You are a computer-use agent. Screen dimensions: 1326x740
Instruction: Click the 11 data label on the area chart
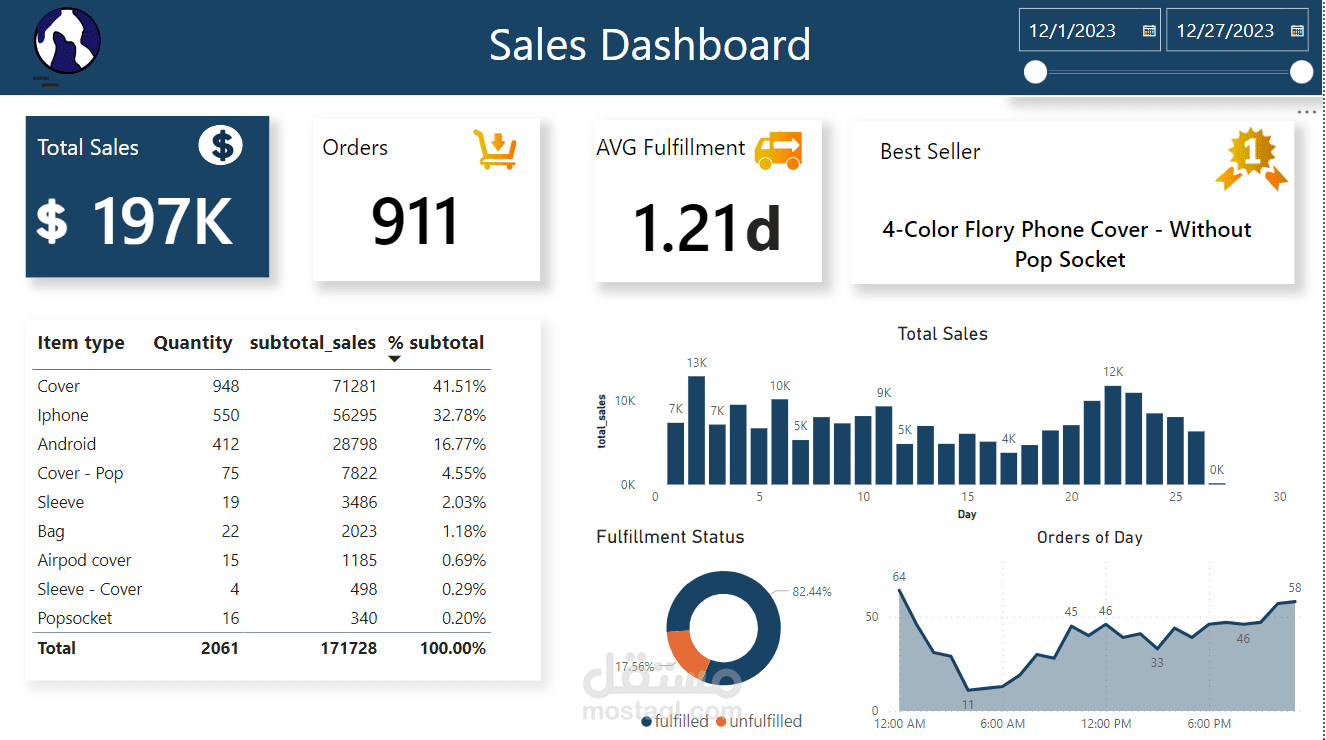pyautogui.click(x=967, y=704)
